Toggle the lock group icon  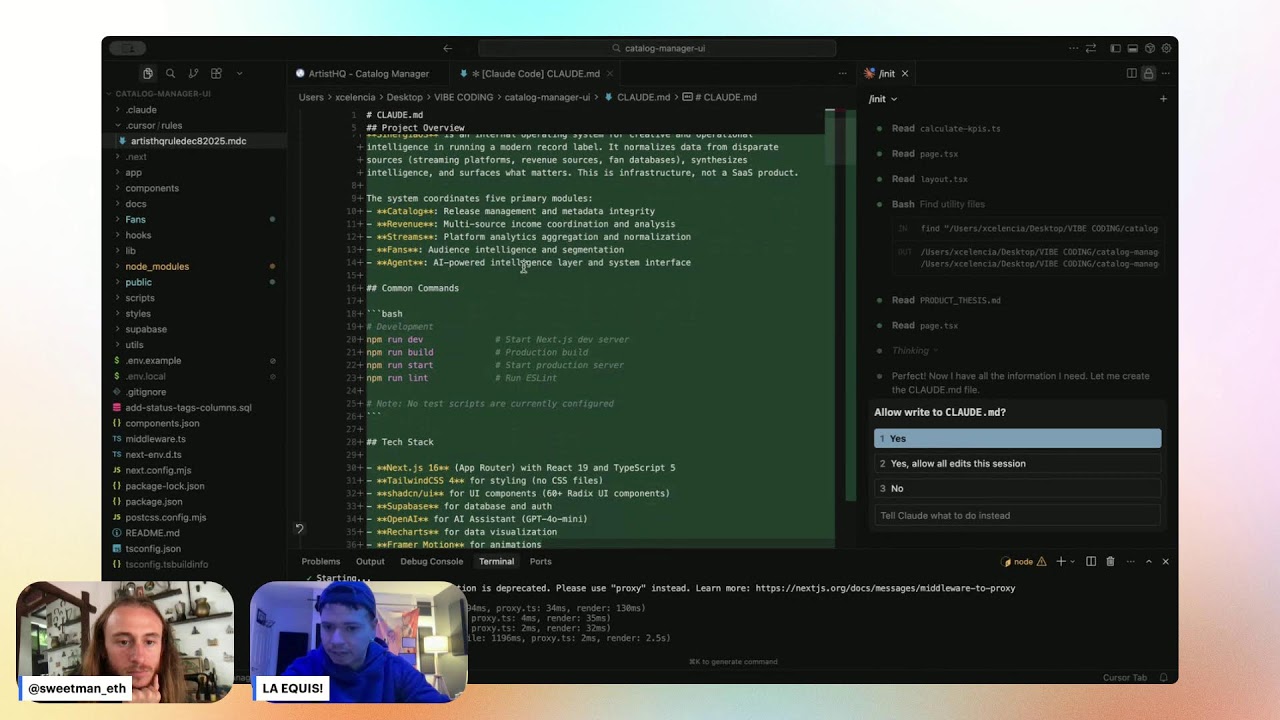point(1148,73)
